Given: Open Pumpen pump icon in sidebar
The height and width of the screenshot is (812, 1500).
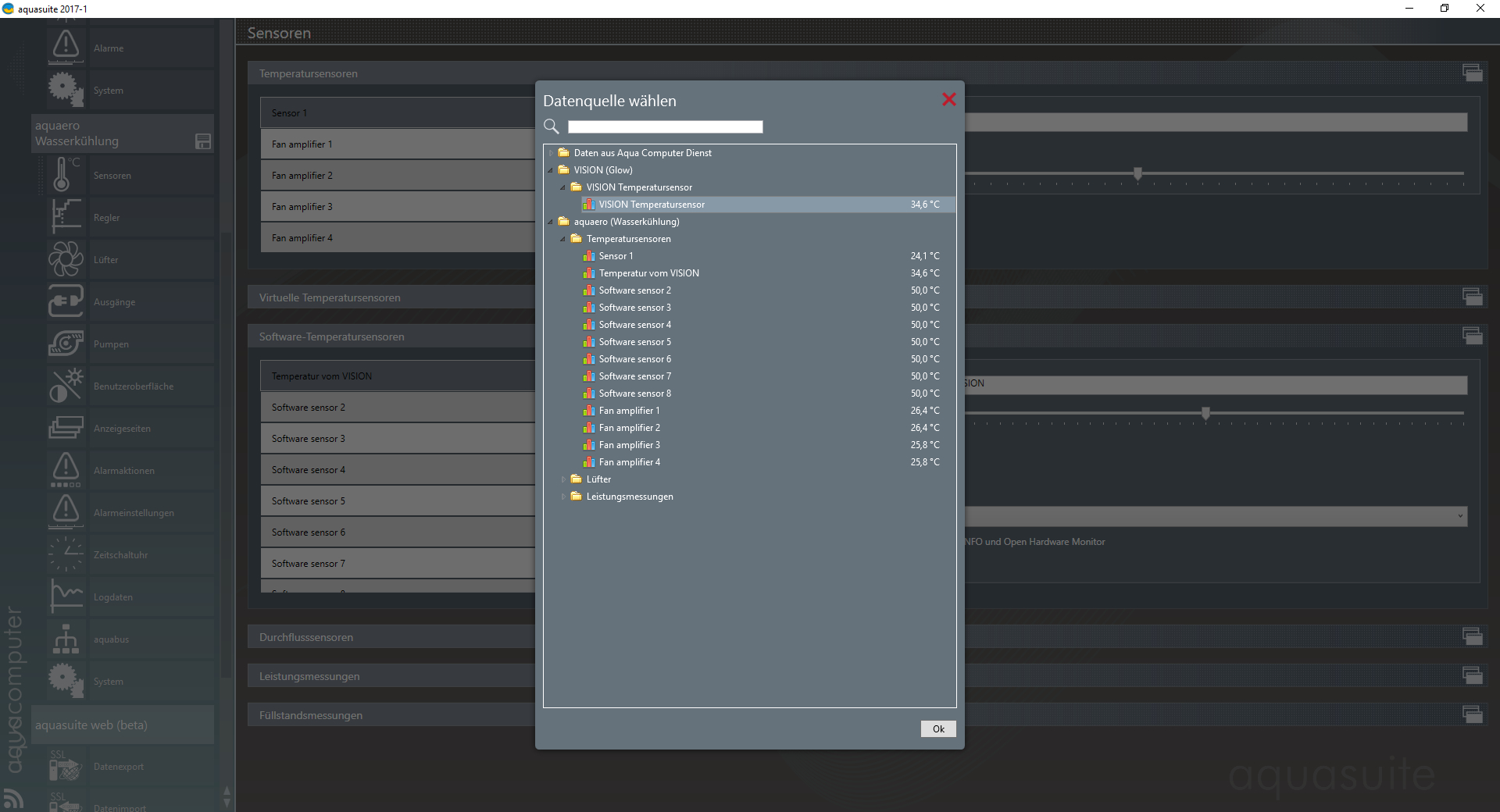Looking at the screenshot, I should tap(66, 344).
